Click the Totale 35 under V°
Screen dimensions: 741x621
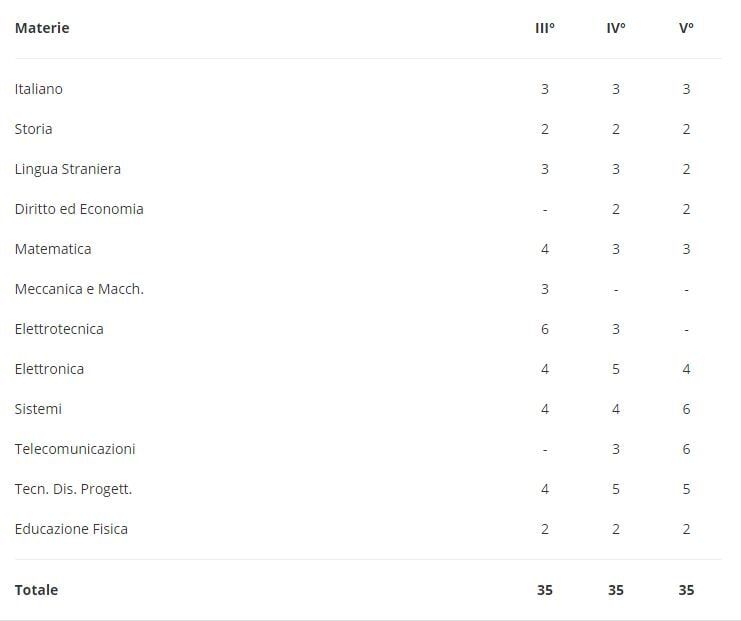point(686,590)
